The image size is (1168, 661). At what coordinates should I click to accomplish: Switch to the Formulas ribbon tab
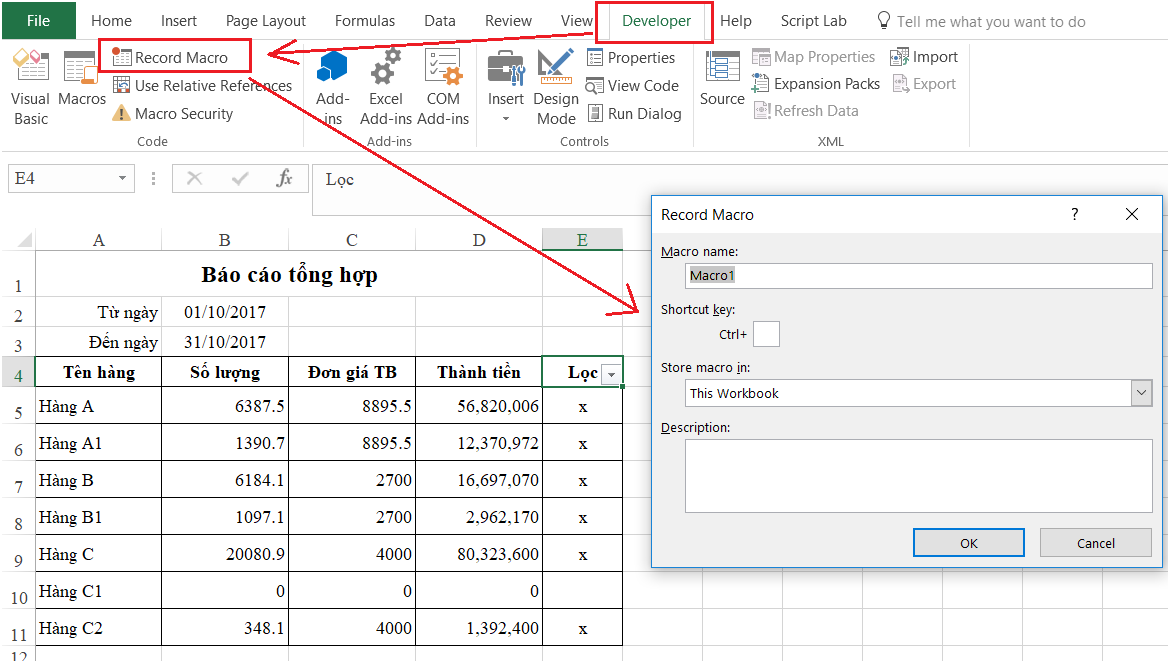365,21
